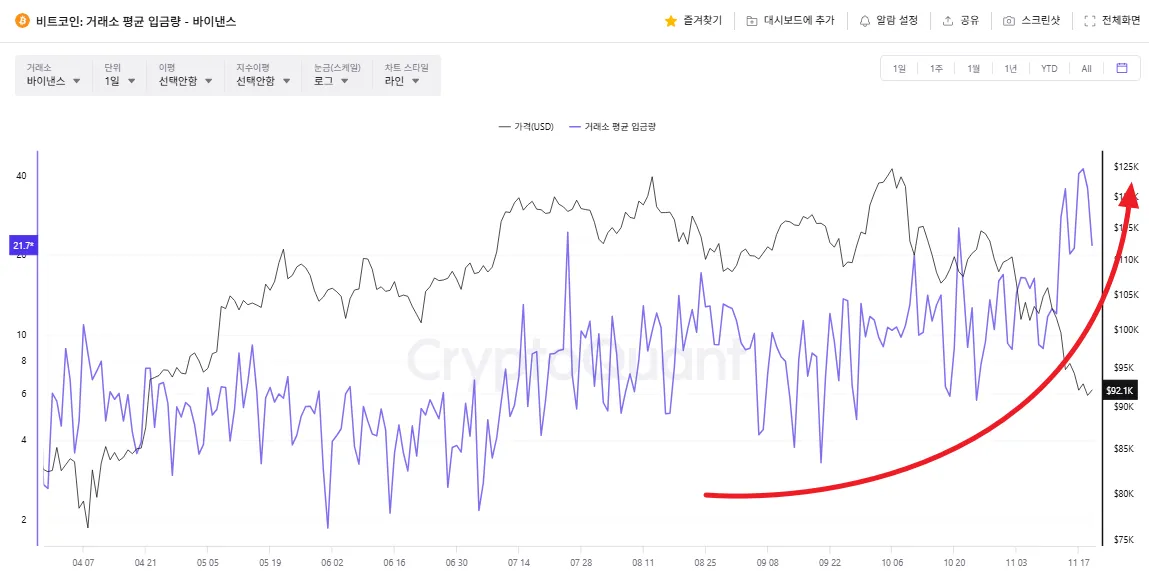Select the 1주 time range tab
Image resolution: width=1149 pixels, height=571 pixels.
click(936, 68)
